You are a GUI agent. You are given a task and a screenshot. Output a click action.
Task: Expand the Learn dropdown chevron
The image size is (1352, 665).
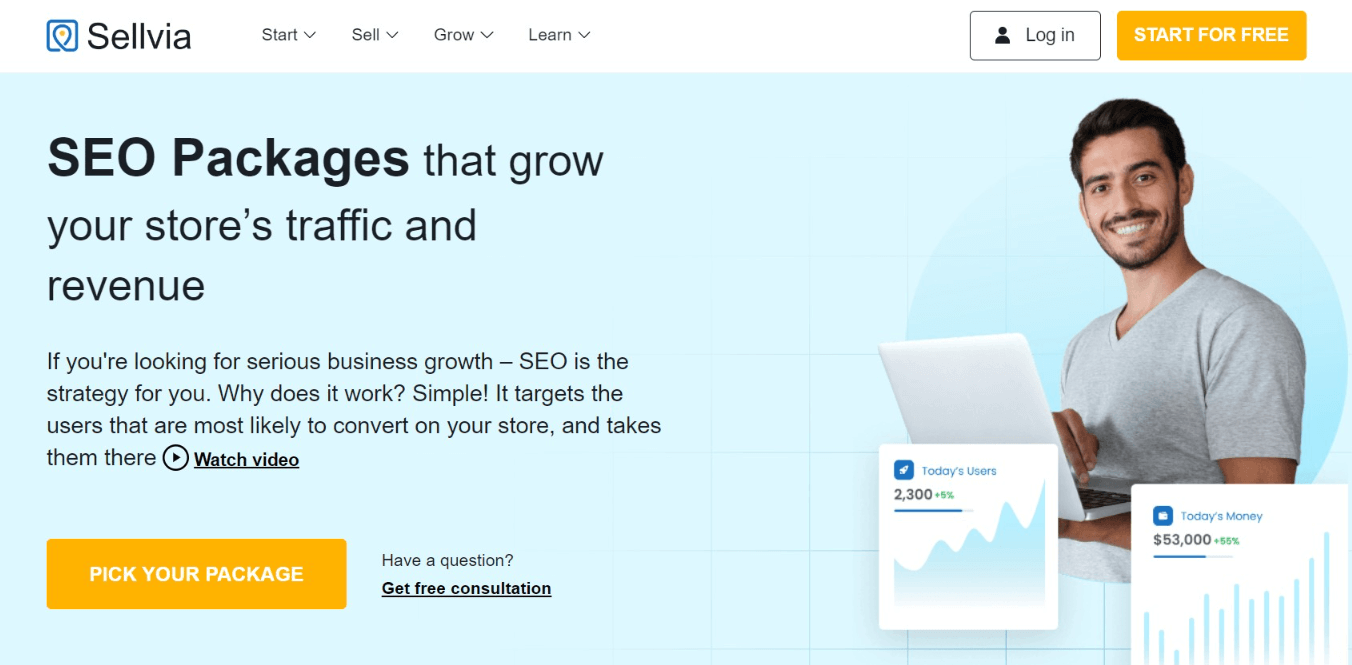tap(584, 35)
